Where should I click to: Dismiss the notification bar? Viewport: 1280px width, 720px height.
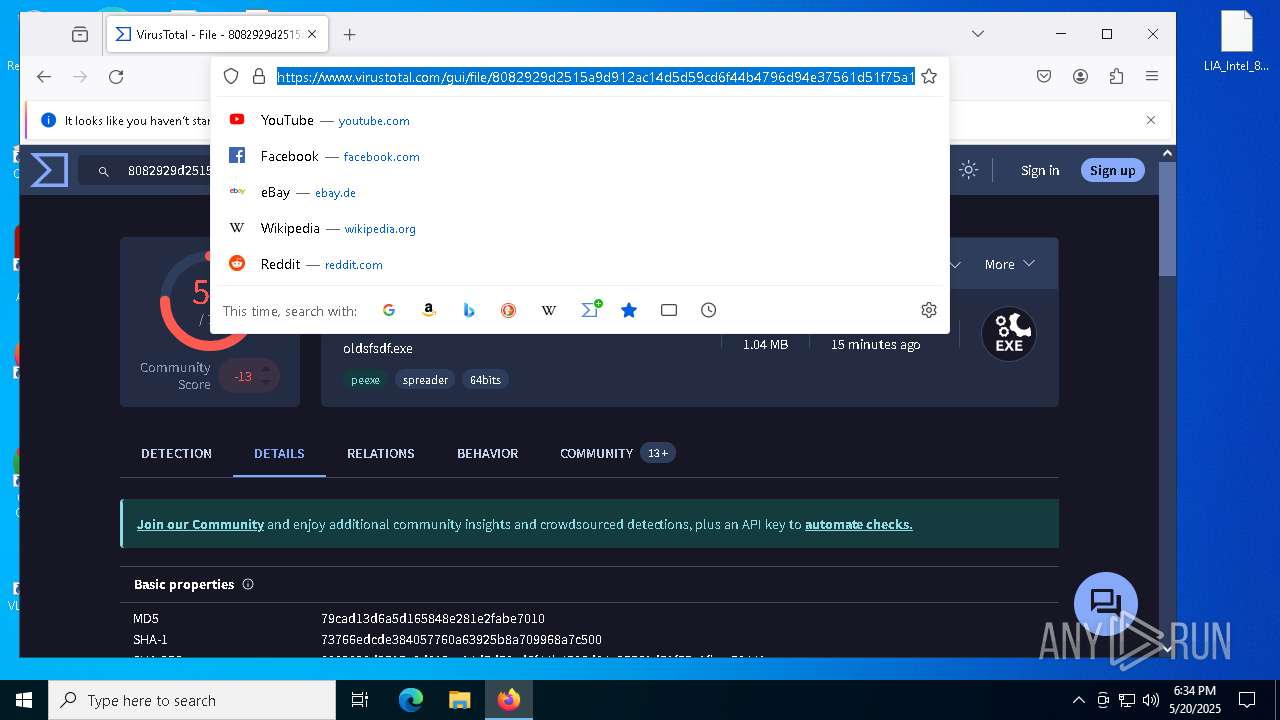(x=1151, y=120)
